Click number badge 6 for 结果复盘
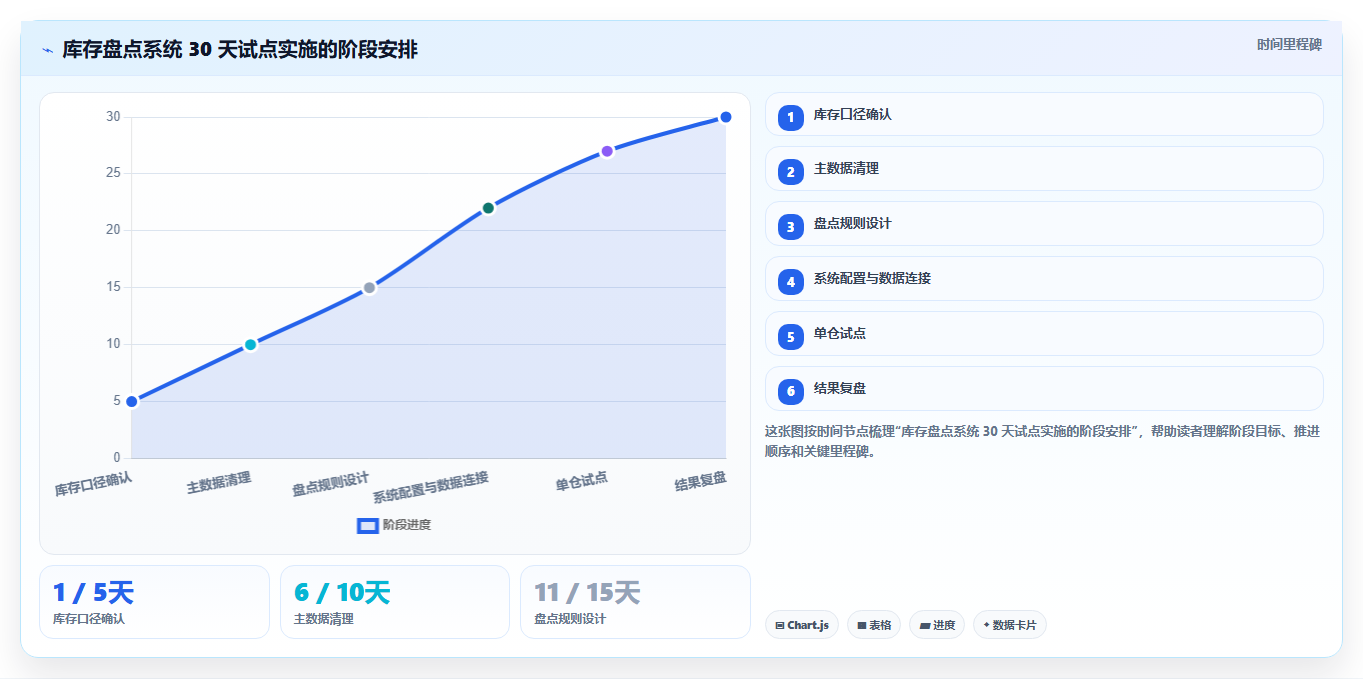 click(791, 391)
